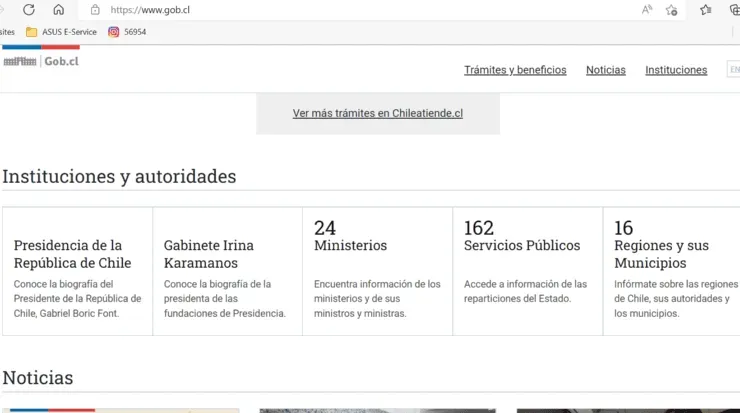Open Trámites y beneficios menu
Image resolution: width=740 pixels, height=413 pixels.
tap(515, 70)
